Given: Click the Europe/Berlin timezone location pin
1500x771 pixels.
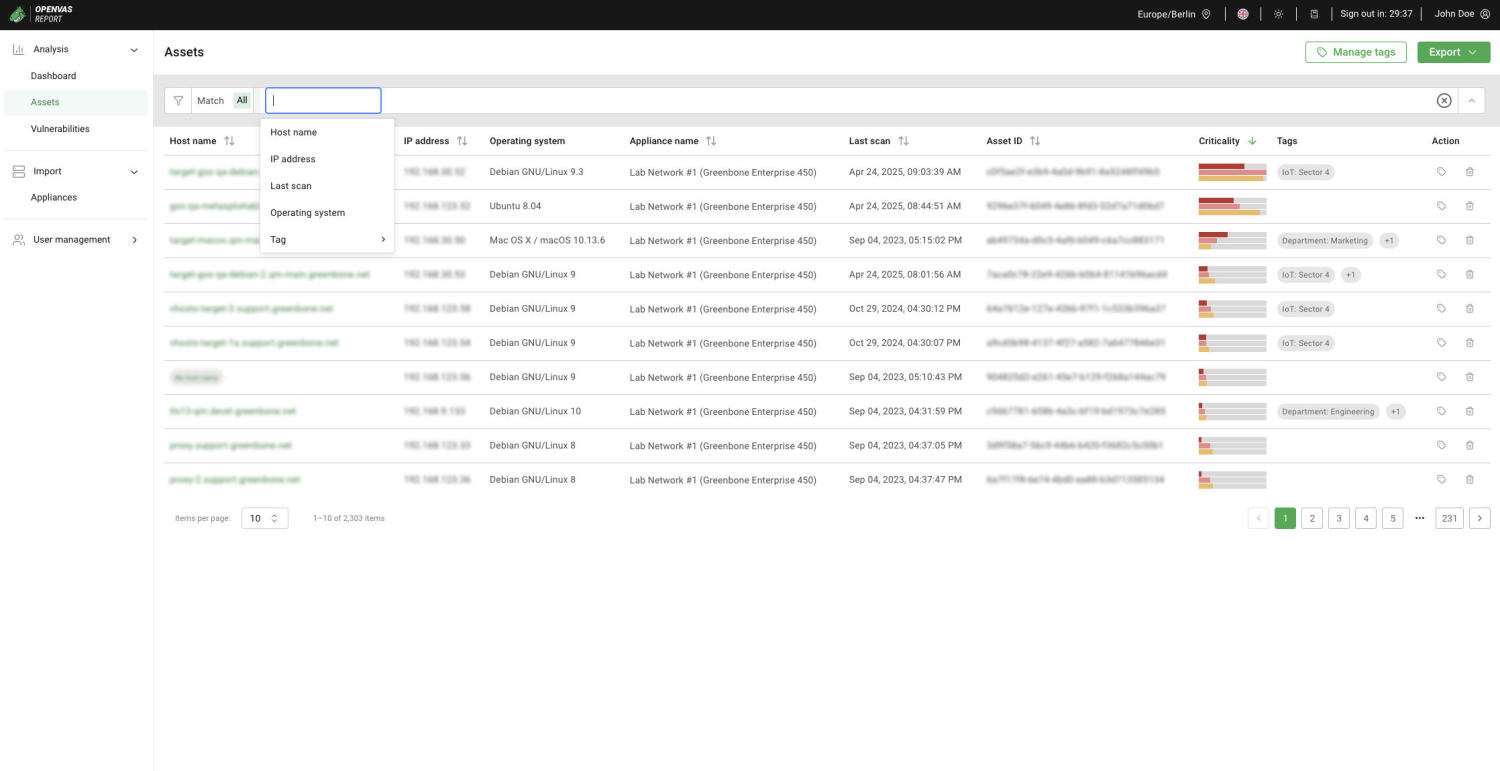Looking at the screenshot, I should click(x=1206, y=14).
